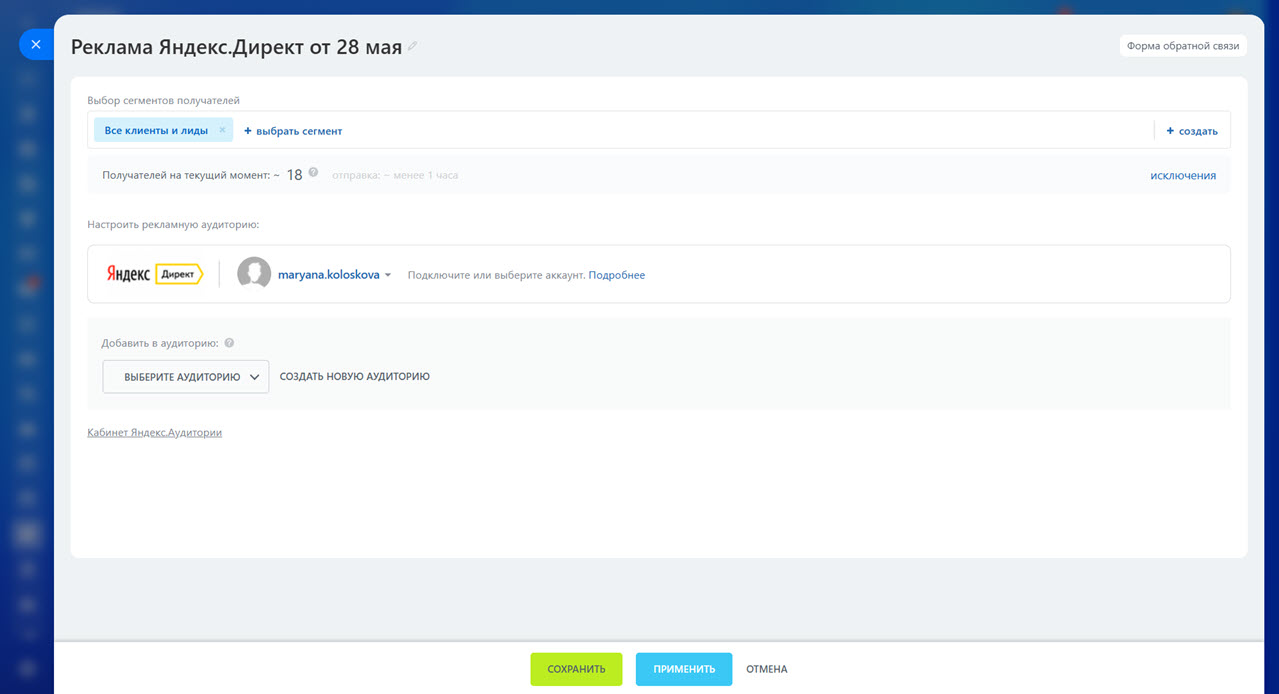This screenshot has width=1279, height=694.
Task: Remove the "Все клиенты и лиды" segment
Action: pyautogui.click(x=222, y=130)
